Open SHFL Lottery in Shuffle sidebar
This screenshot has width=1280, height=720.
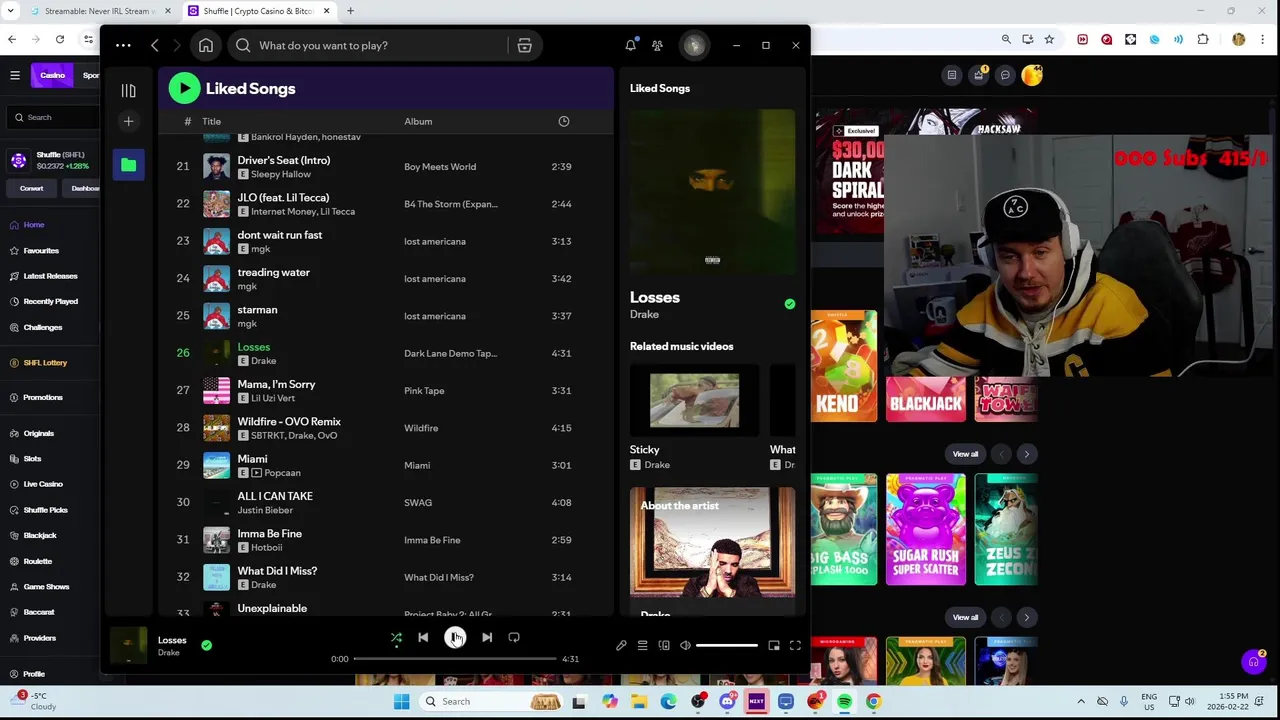coord(45,362)
